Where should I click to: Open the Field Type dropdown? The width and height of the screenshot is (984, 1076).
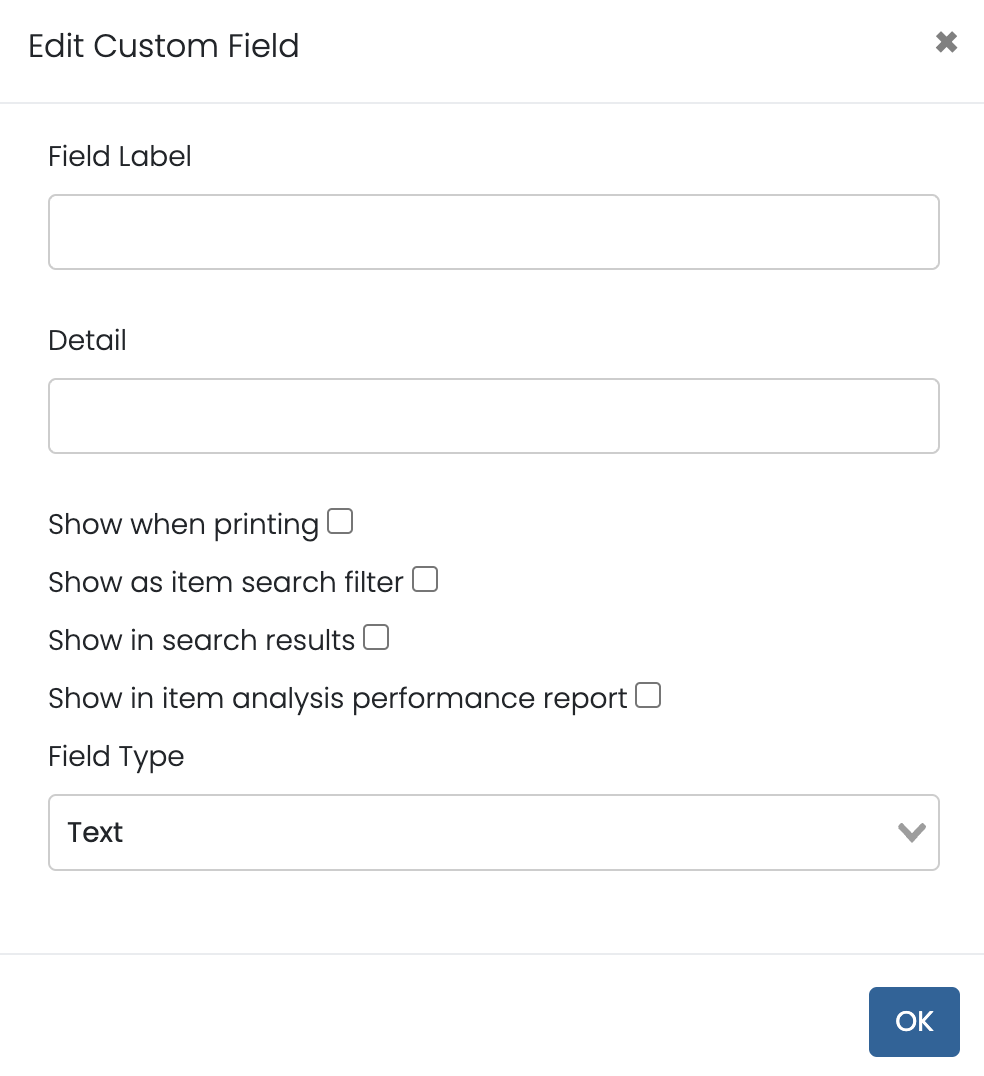coord(493,832)
